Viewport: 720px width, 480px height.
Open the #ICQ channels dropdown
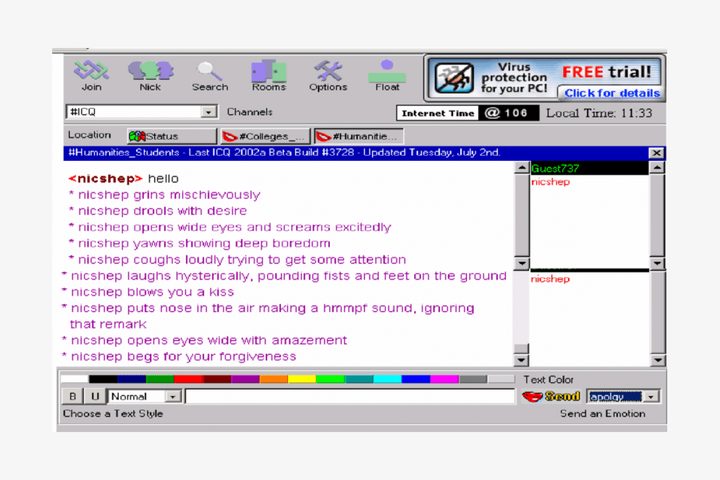coord(208,112)
